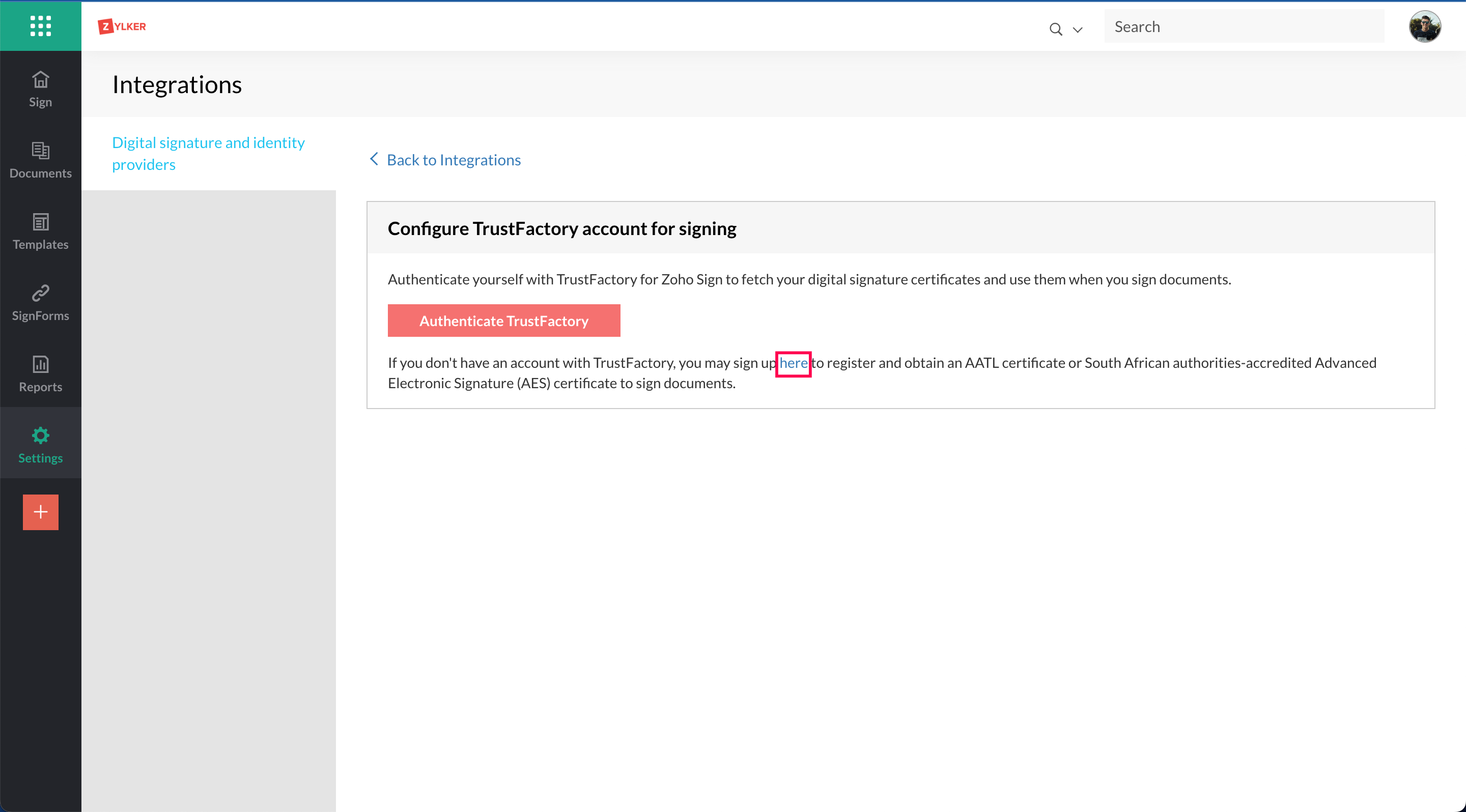Click the 'here' sign up link
Image resolution: width=1466 pixels, height=812 pixels.
click(x=793, y=363)
